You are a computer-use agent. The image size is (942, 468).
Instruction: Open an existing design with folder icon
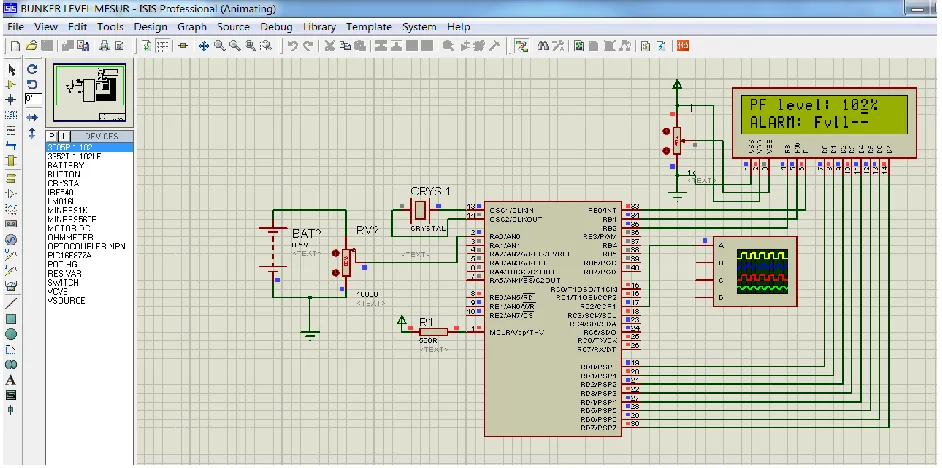[x=31, y=46]
